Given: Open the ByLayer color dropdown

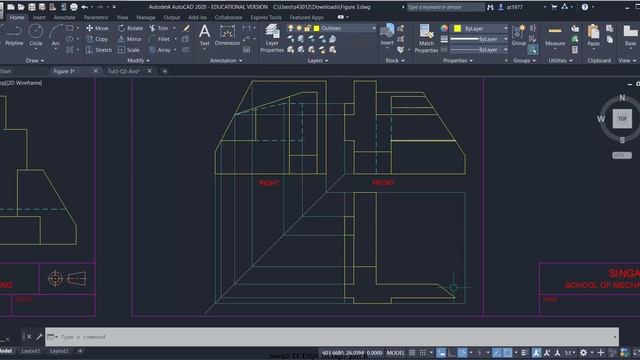Looking at the screenshot, I should [480, 28].
